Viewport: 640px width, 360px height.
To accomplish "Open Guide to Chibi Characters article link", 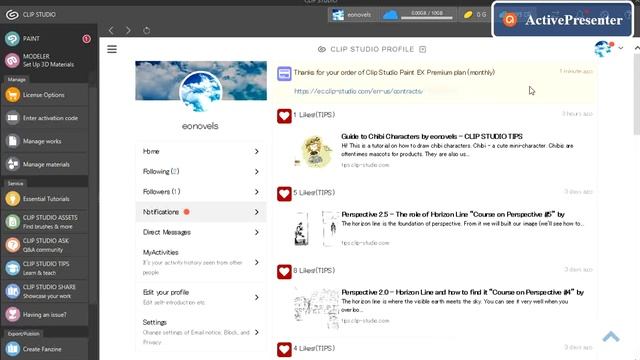I will (x=432, y=136).
